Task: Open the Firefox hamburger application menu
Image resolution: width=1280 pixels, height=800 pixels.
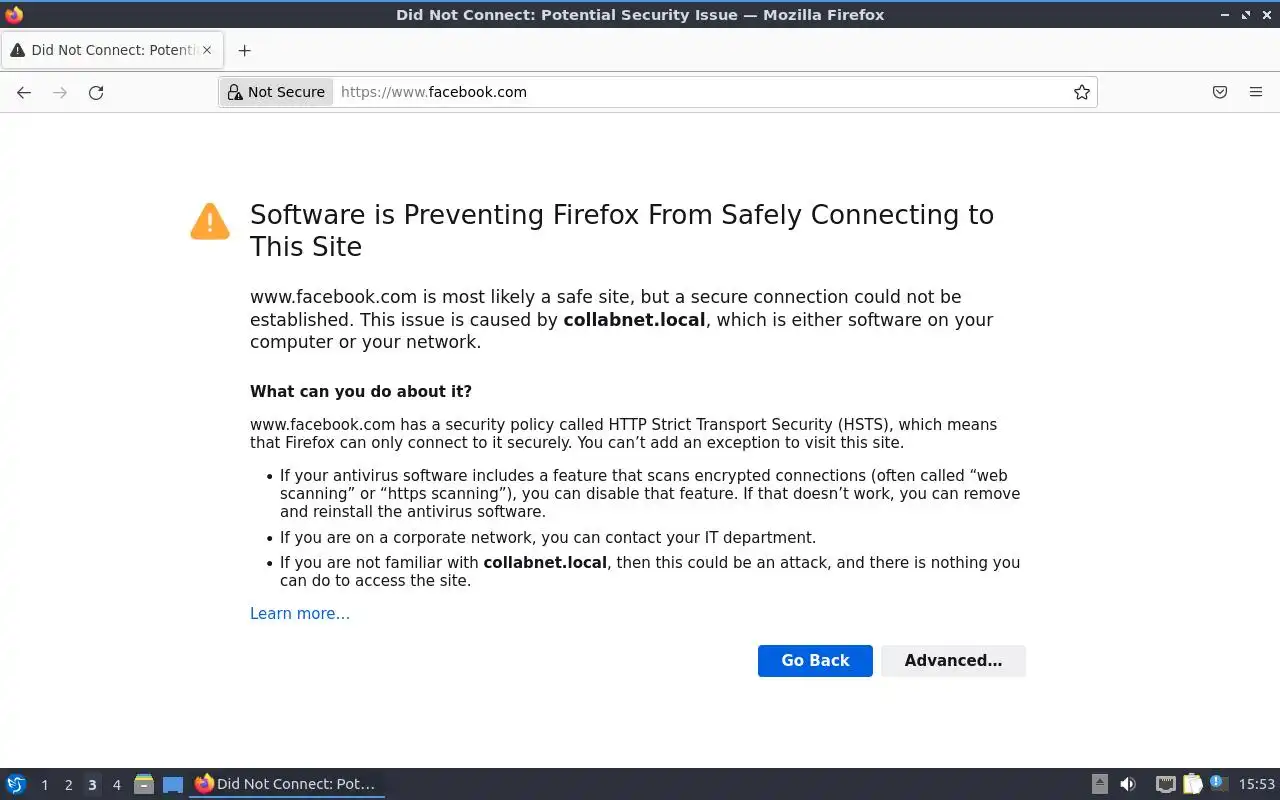Action: click(x=1256, y=92)
